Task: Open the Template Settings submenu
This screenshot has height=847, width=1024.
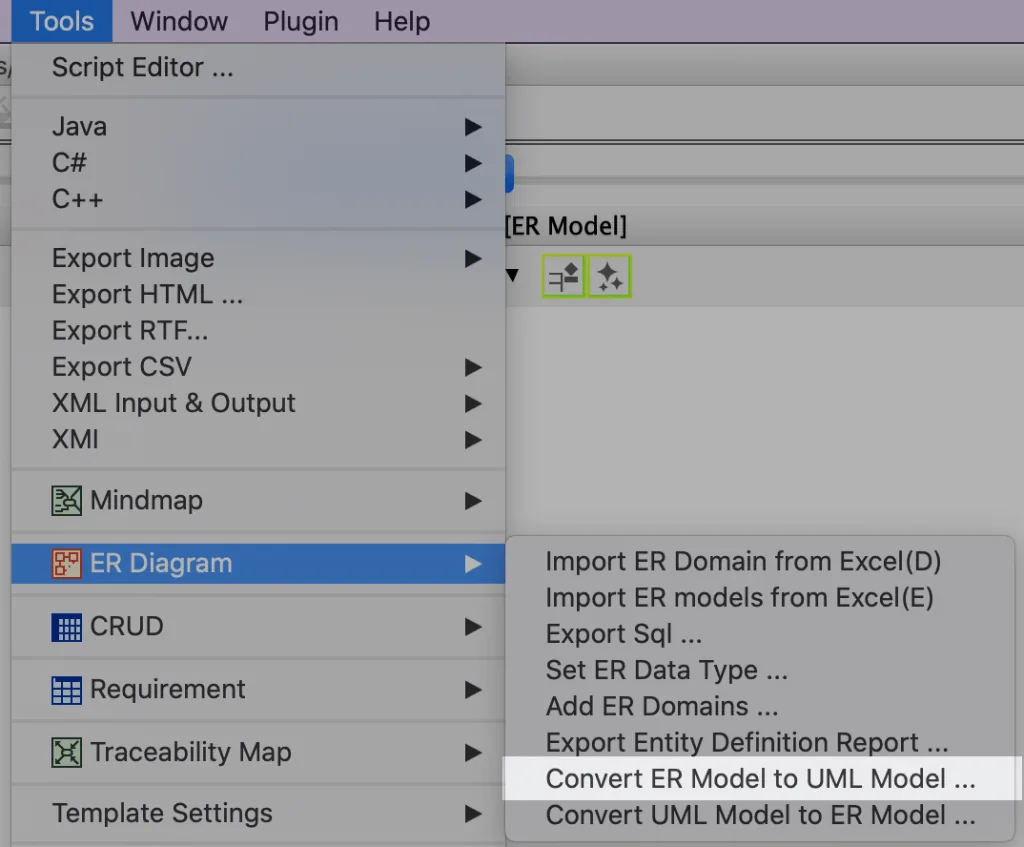Action: point(258,814)
